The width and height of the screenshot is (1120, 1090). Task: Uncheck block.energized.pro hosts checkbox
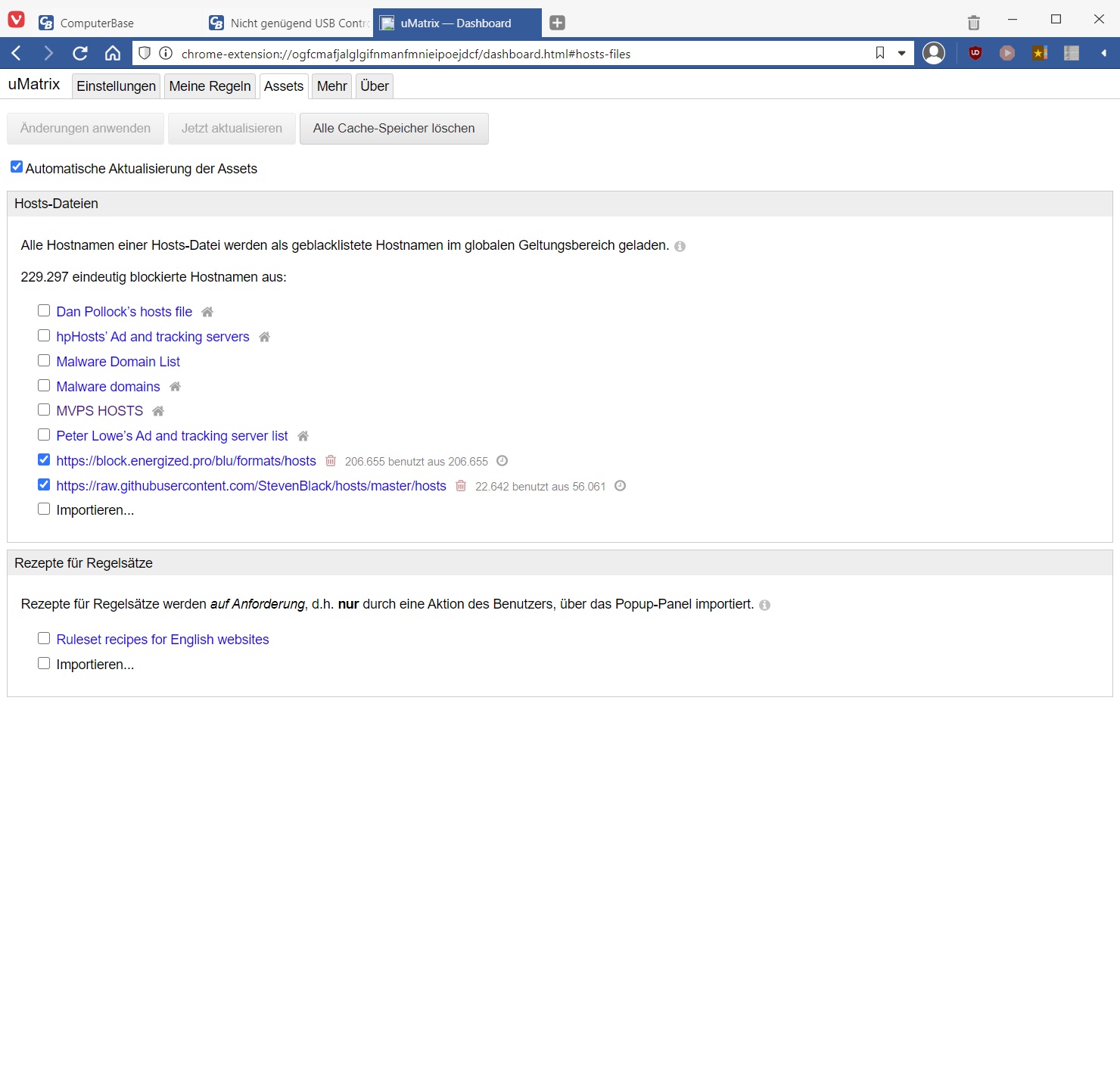pyautogui.click(x=44, y=459)
